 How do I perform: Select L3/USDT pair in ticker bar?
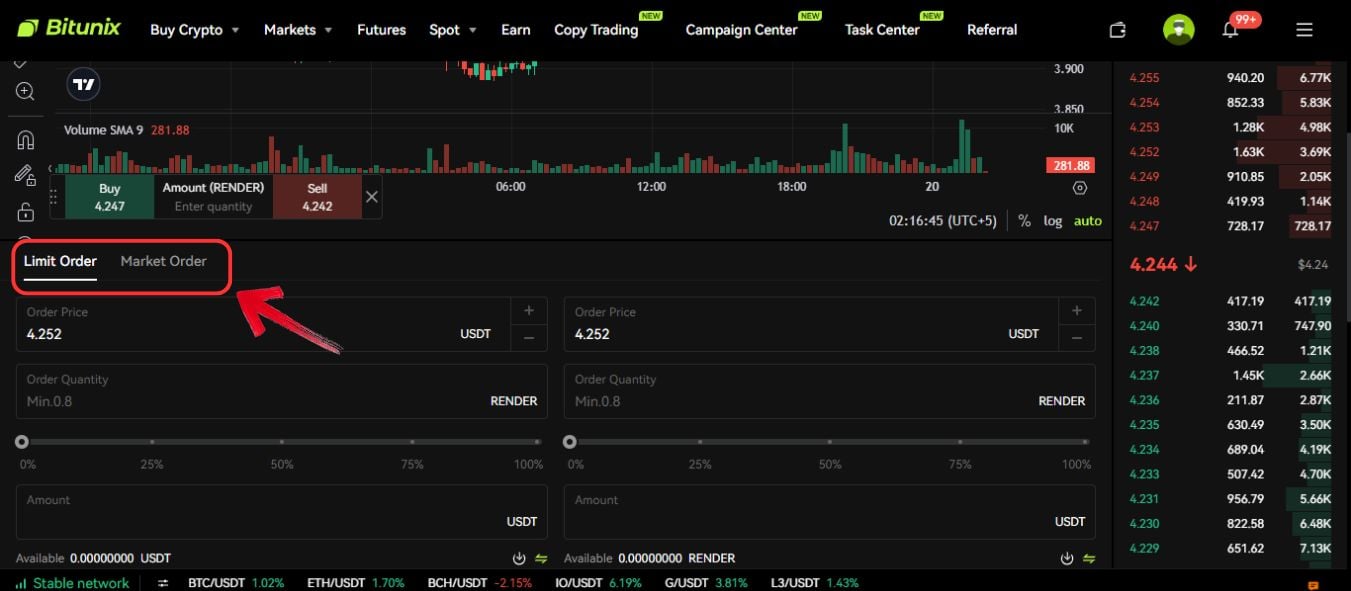tap(815, 583)
